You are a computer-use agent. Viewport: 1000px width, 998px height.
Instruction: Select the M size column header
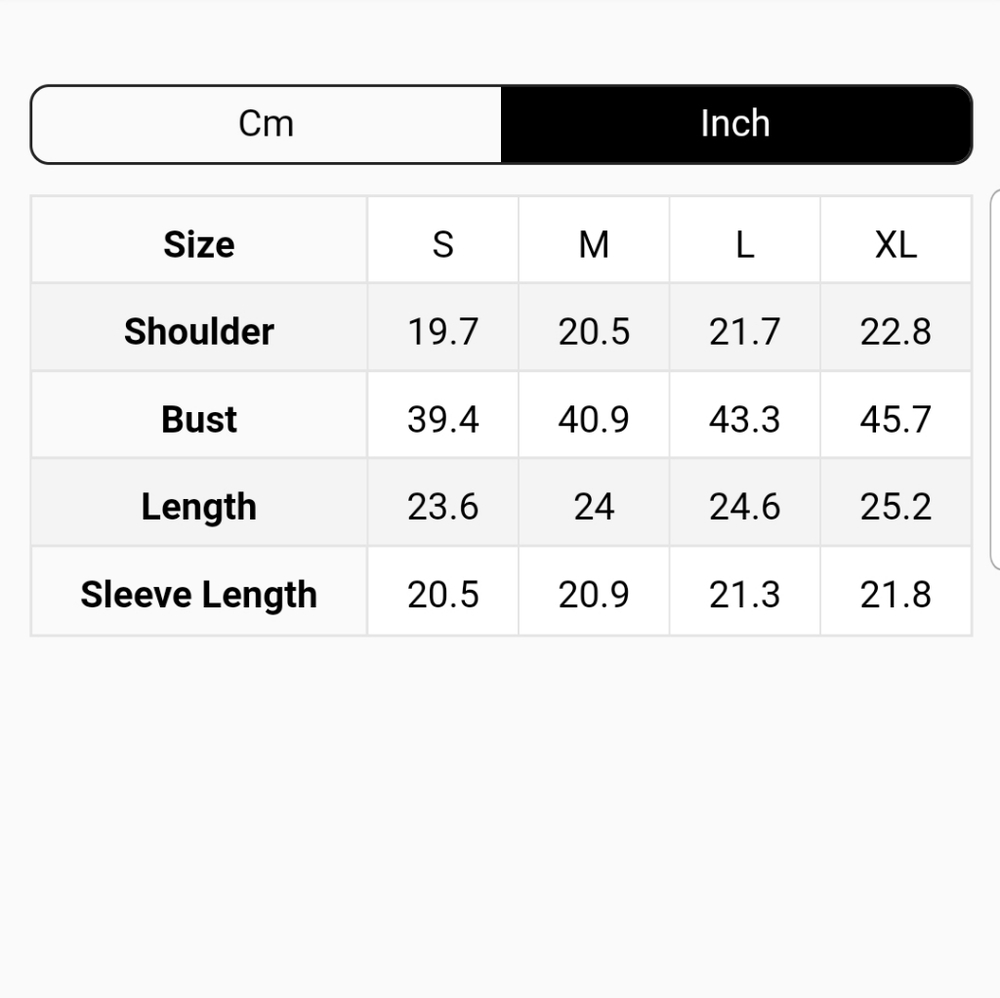[x=594, y=244]
